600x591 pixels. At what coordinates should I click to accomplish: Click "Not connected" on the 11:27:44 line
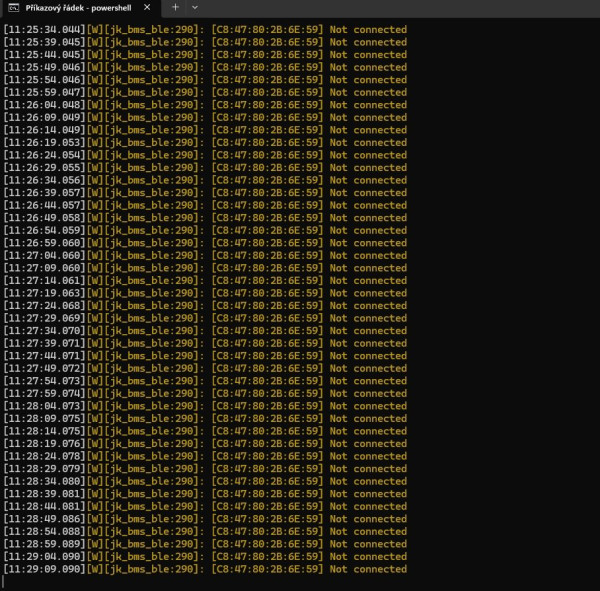tap(367, 355)
